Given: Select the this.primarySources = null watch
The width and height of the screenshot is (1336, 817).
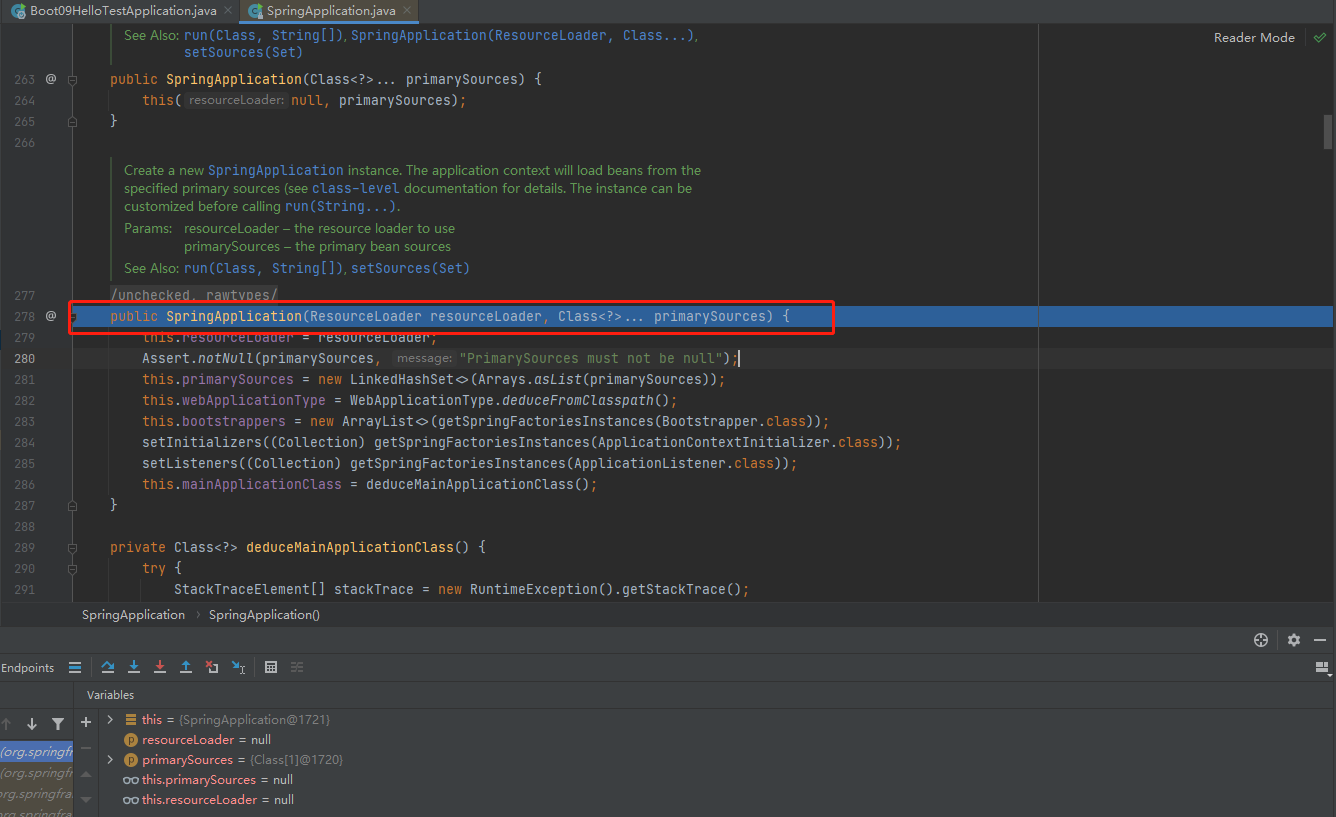Looking at the screenshot, I should point(207,780).
